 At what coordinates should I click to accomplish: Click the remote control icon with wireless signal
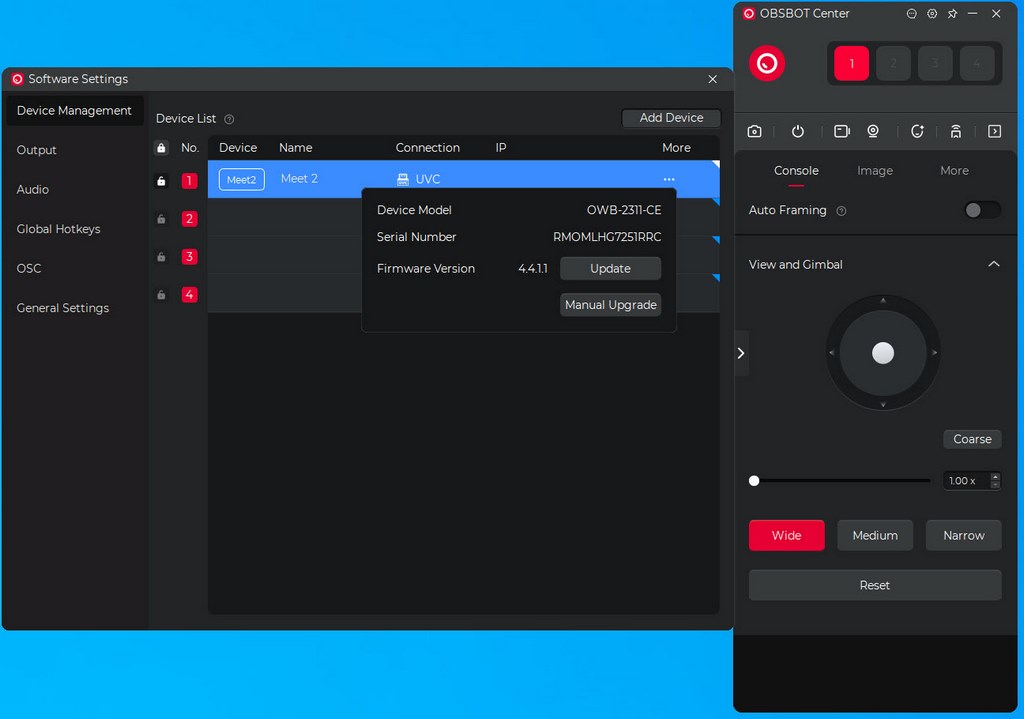(x=955, y=131)
